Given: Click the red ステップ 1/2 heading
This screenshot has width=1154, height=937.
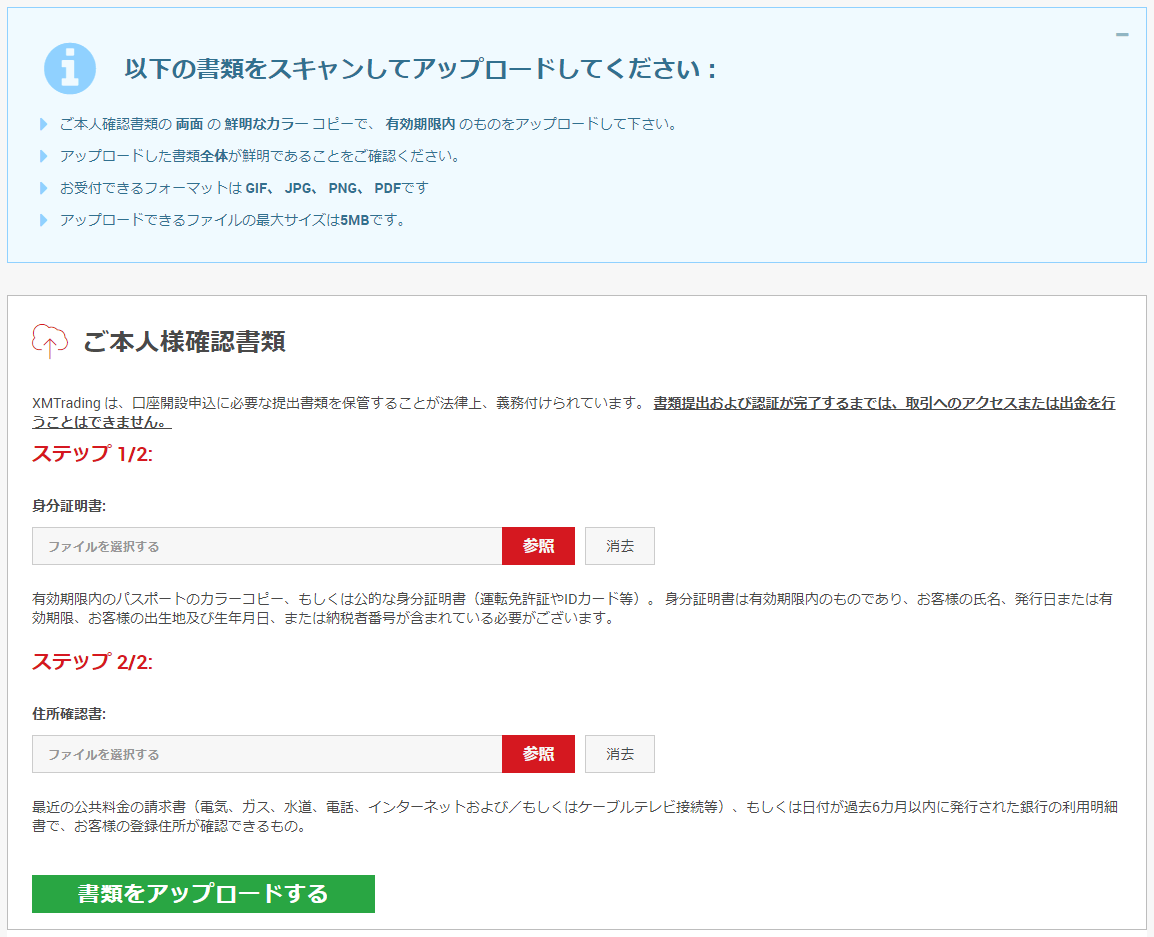Looking at the screenshot, I should tap(92, 454).
